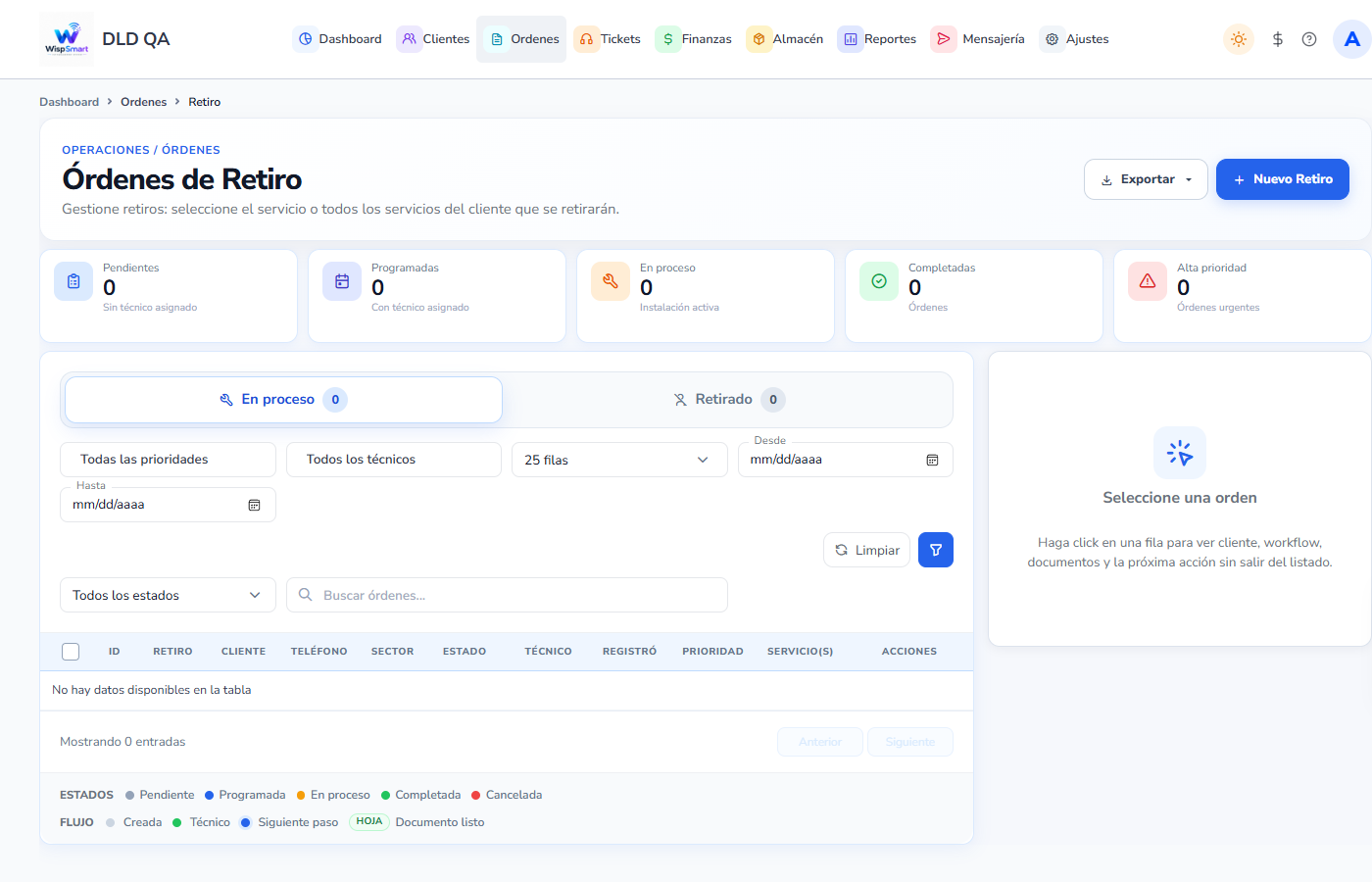Open the Clientes menu

point(433,39)
